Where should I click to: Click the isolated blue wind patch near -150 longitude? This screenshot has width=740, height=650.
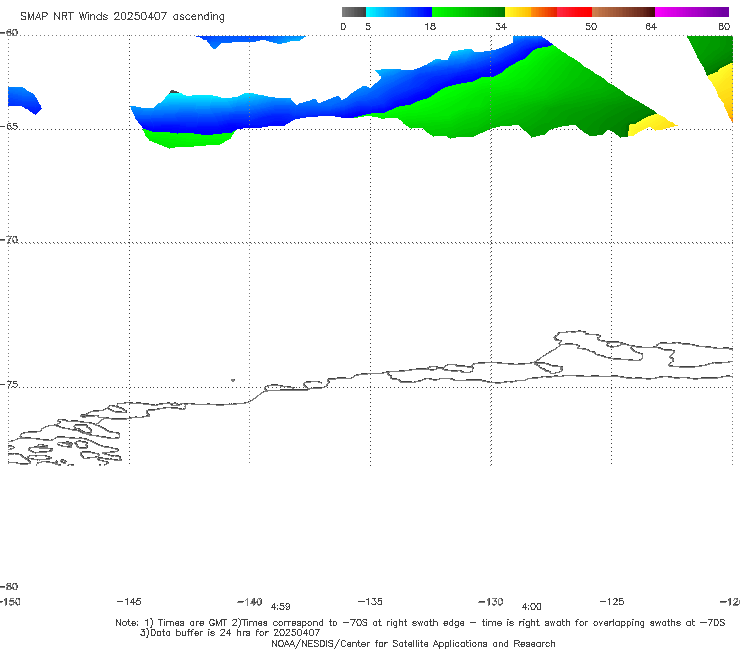(x=24, y=99)
